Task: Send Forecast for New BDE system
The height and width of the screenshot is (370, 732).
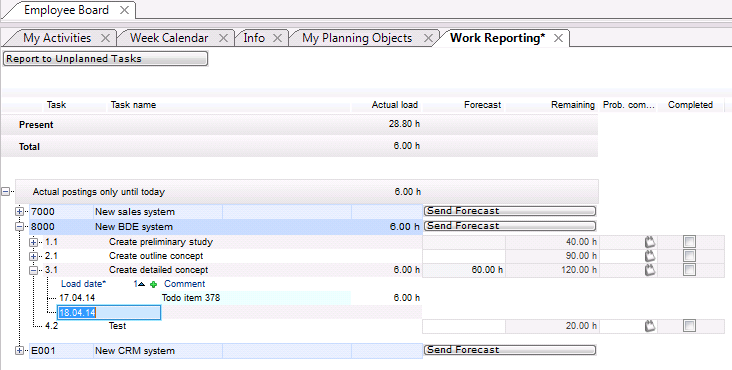Action: (x=510, y=226)
